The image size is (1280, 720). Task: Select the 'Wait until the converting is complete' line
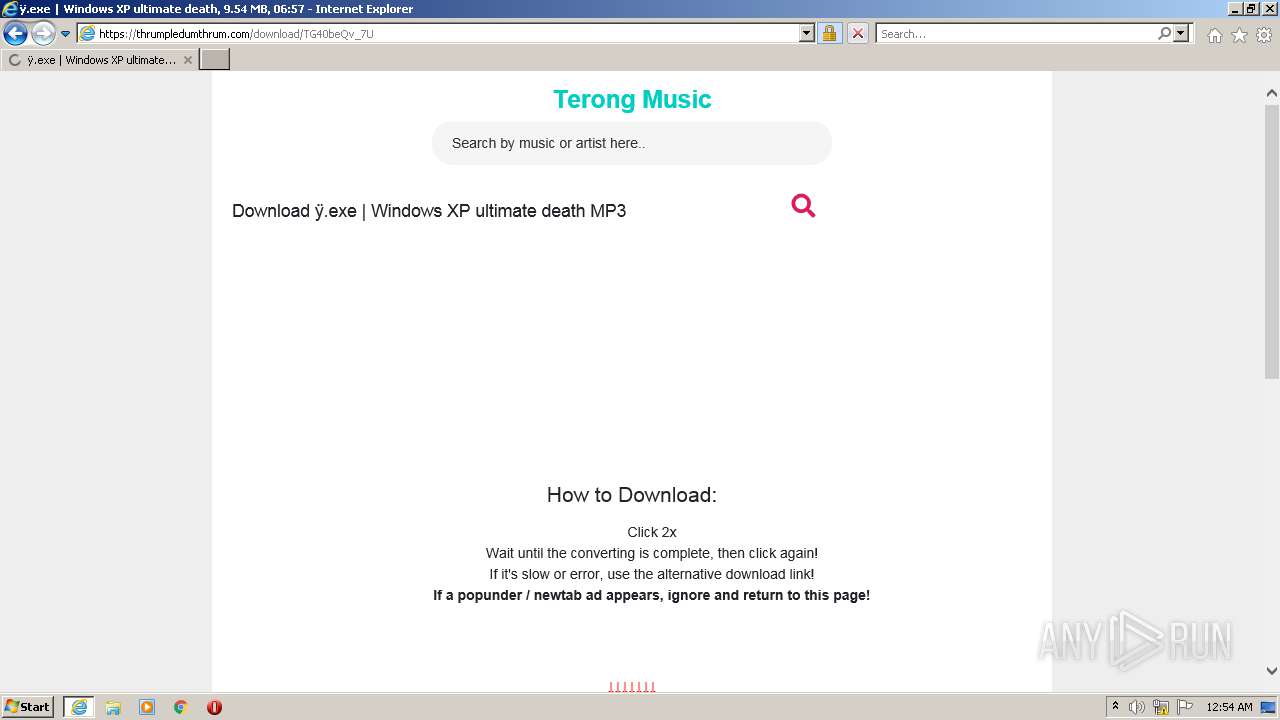(652, 553)
